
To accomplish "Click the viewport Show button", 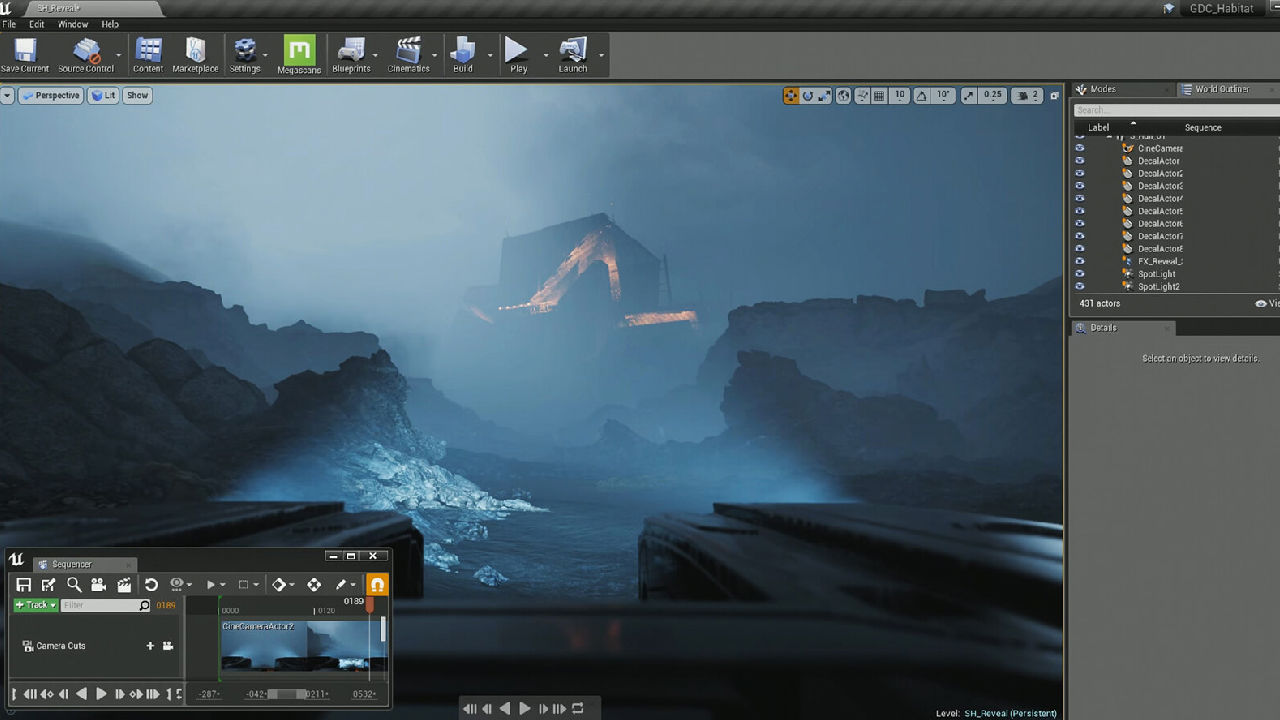I will (x=137, y=96).
